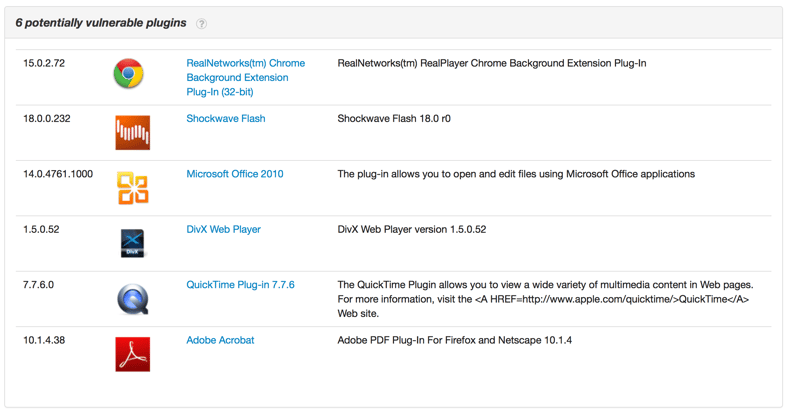Visit the DivX Web Player link

223,229
